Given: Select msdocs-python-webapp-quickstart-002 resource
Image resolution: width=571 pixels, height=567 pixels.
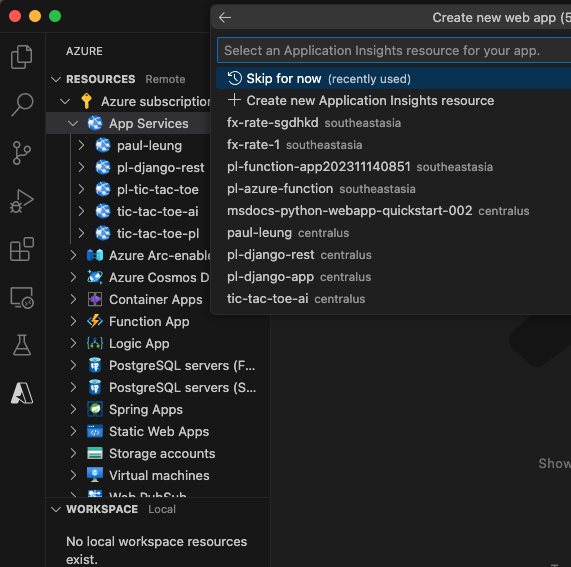Looking at the screenshot, I should pos(394,211).
